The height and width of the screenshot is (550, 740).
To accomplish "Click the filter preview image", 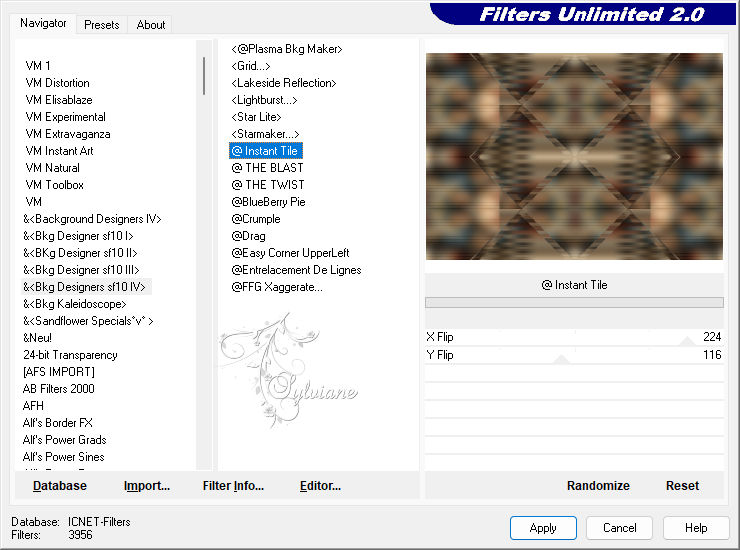I will point(574,156).
